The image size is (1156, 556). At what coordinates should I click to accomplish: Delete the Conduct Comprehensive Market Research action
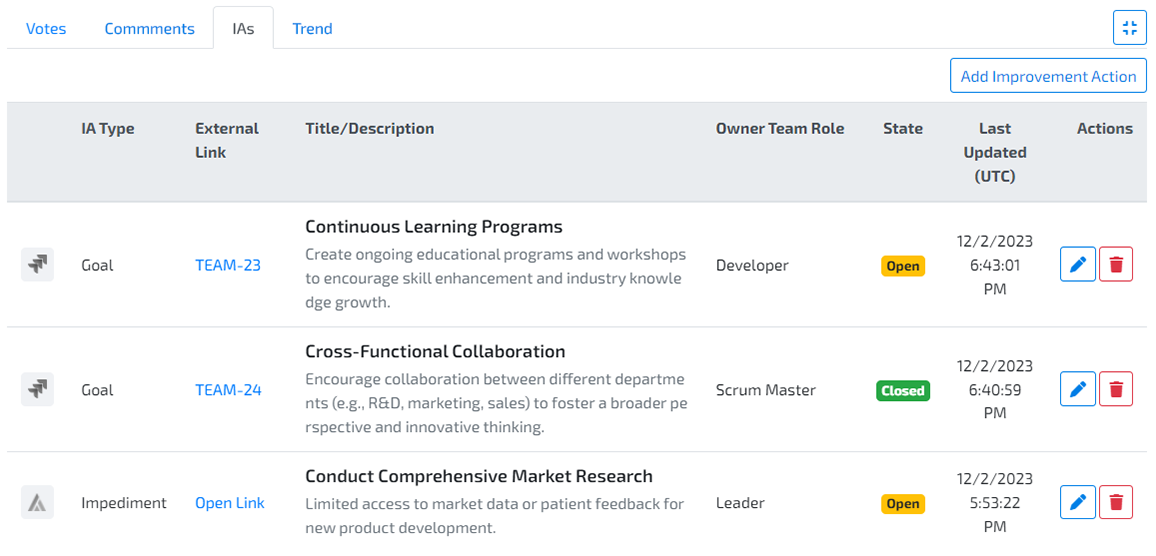click(1116, 503)
